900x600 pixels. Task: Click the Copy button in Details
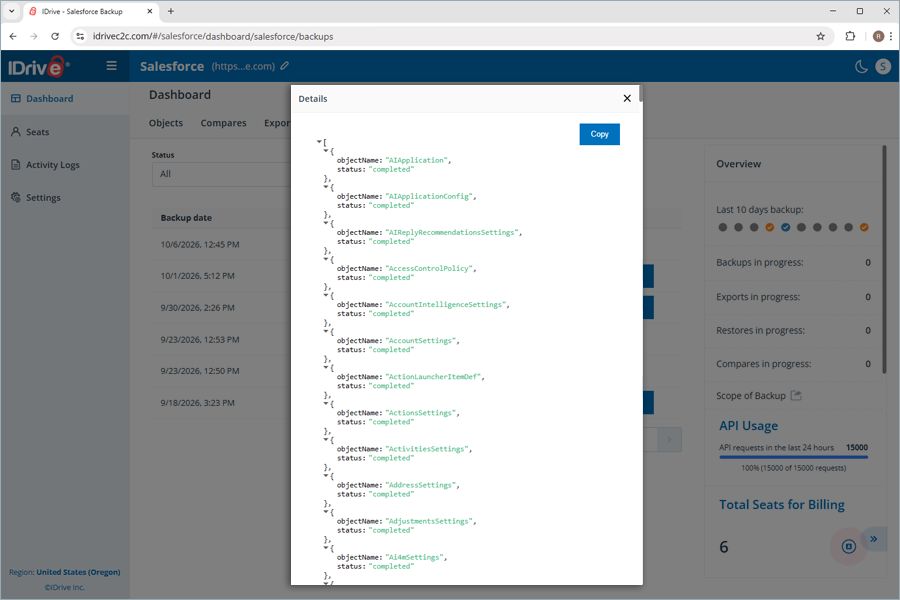coord(599,134)
